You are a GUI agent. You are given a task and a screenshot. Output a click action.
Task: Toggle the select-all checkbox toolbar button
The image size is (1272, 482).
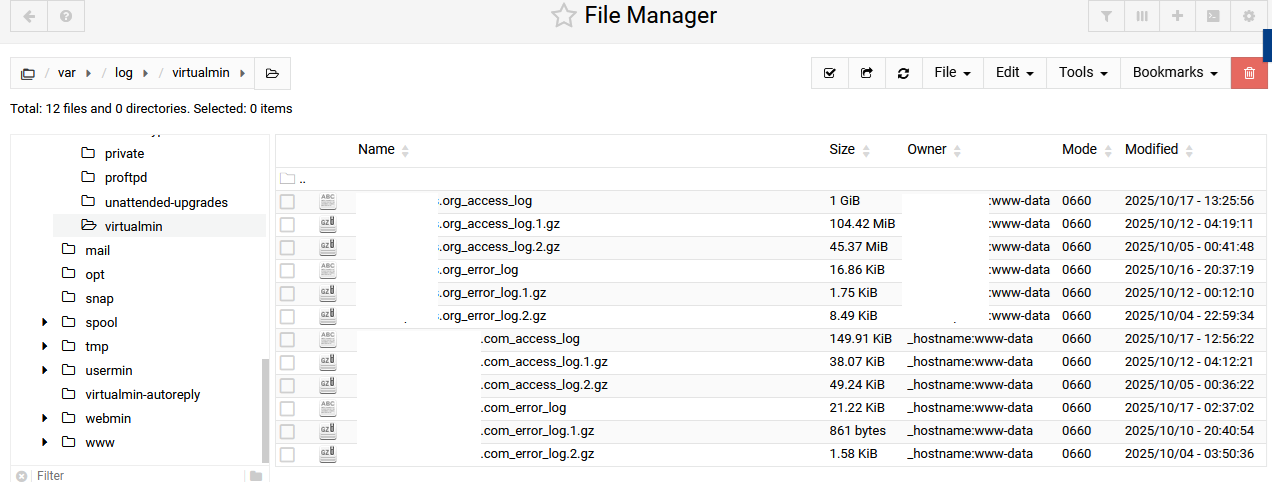(829, 73)
